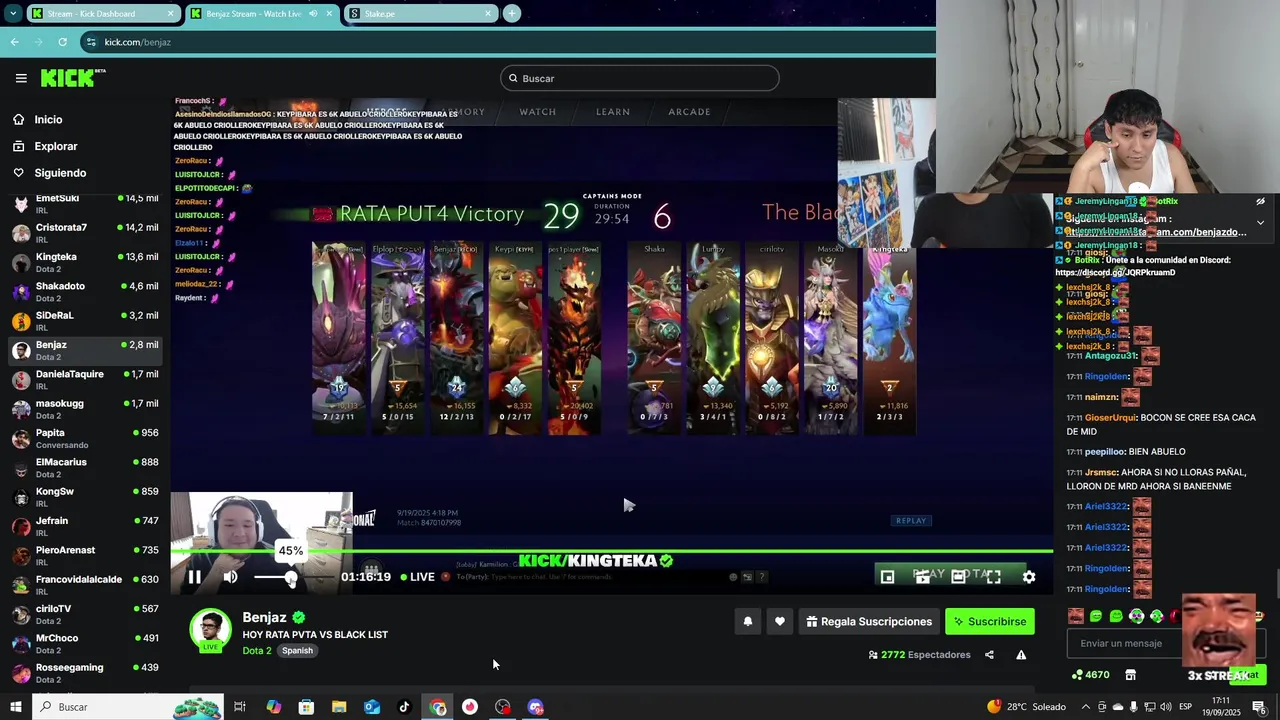Pause the live stream
1280x720 pixels.
pos(195,577)
